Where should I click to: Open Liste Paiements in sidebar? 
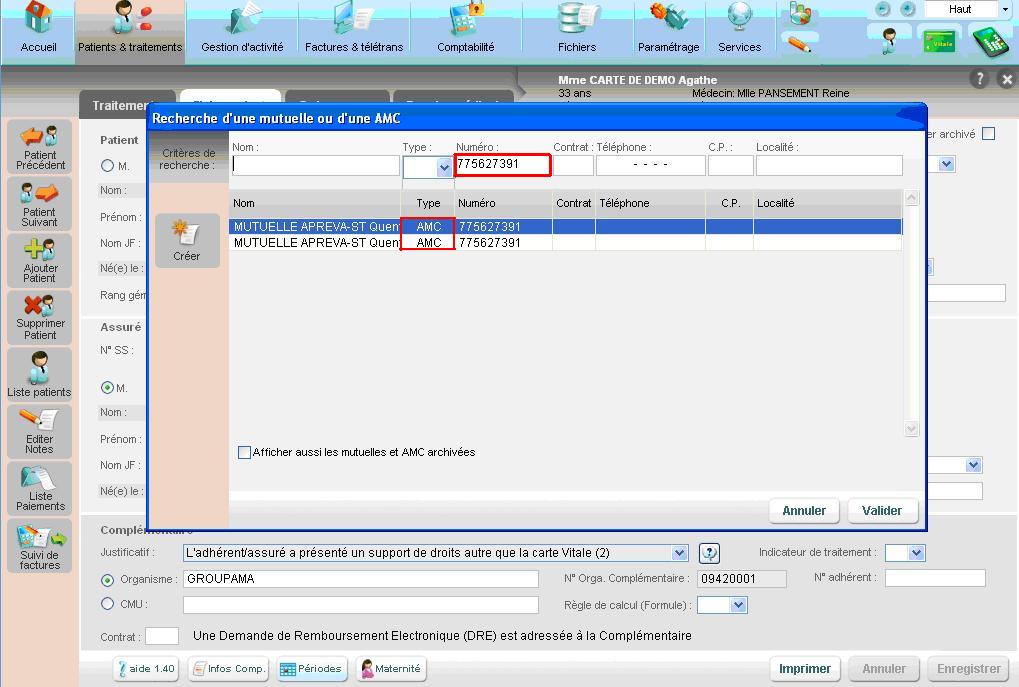(40, 488)
